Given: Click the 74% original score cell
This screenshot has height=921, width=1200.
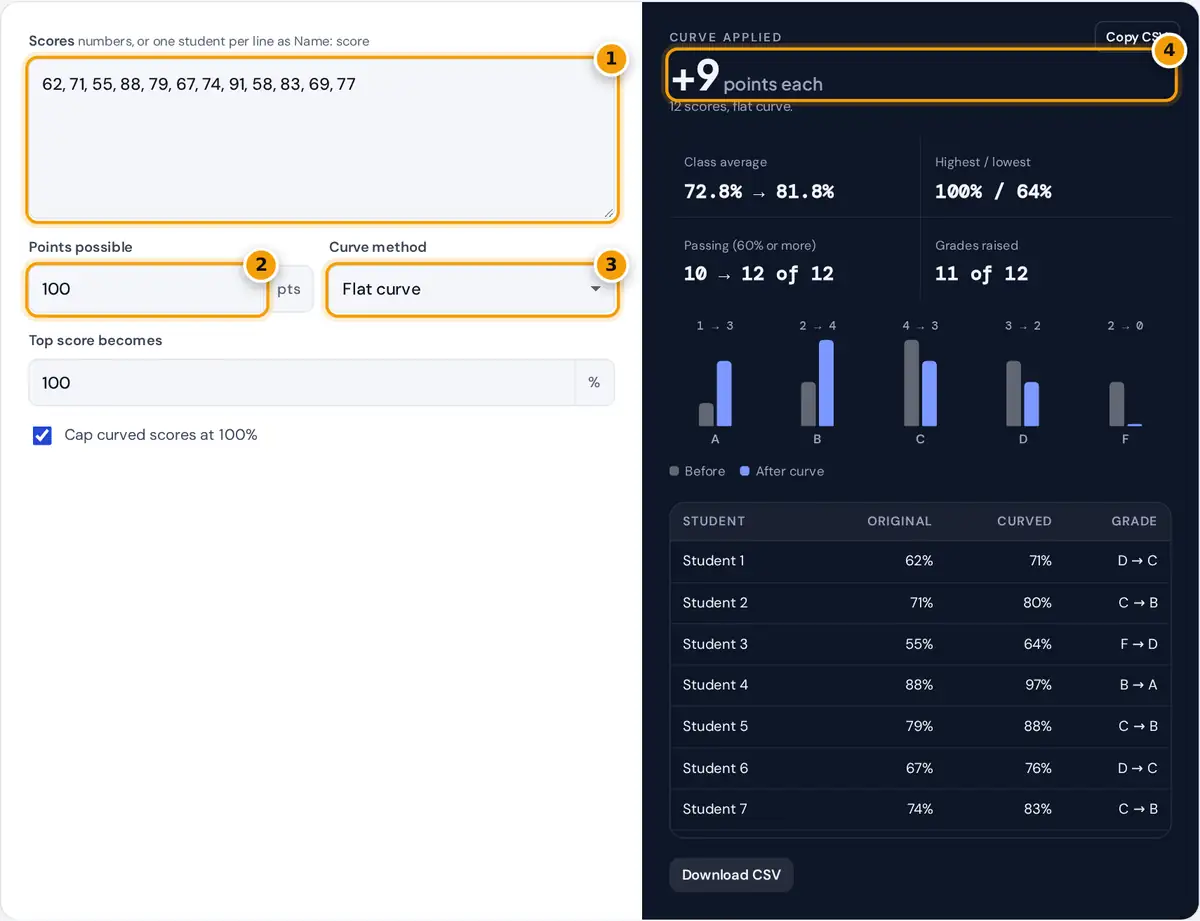Looking at the screenshot, I should (919, 809).
